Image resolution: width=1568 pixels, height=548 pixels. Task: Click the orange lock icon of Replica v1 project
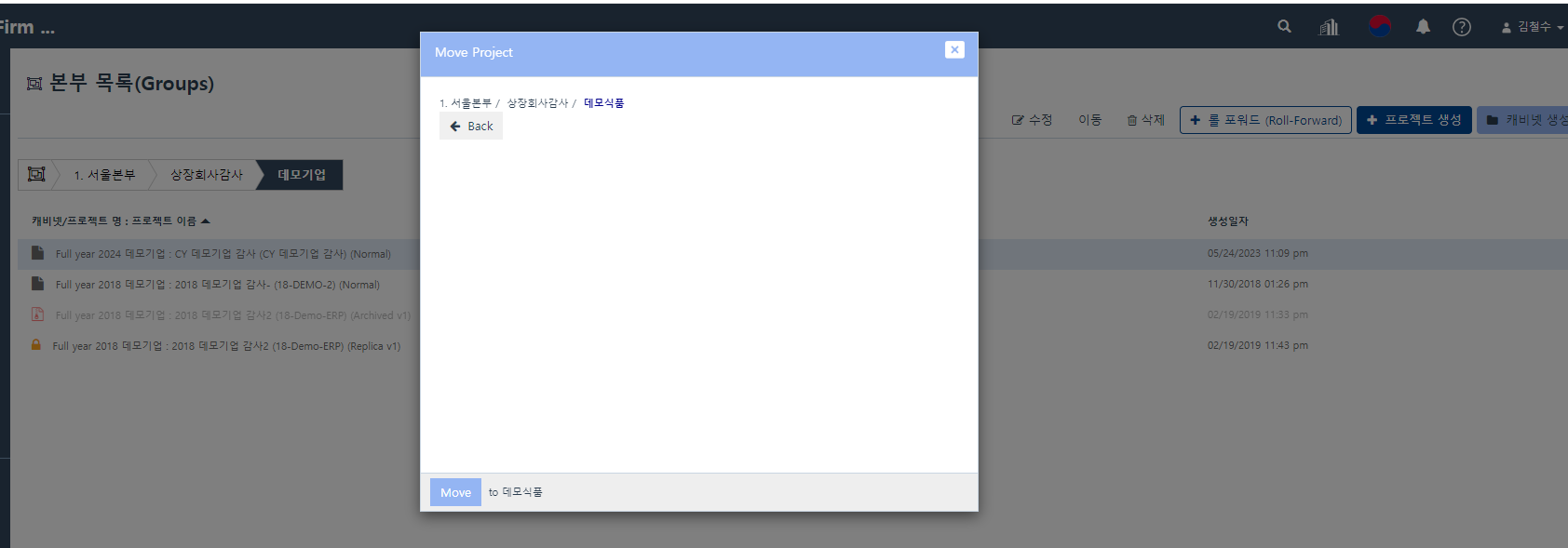pos(36,344)
